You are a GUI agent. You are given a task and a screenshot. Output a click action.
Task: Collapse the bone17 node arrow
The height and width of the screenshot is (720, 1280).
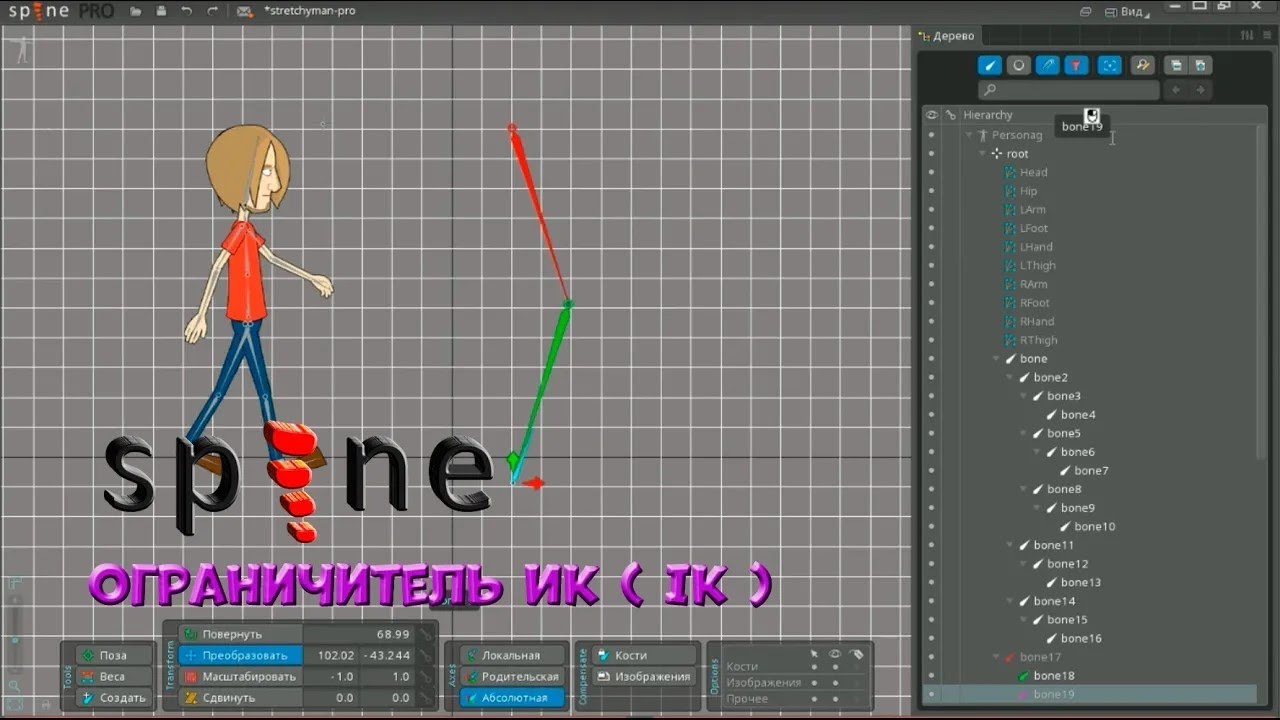(x=997, y=657)
